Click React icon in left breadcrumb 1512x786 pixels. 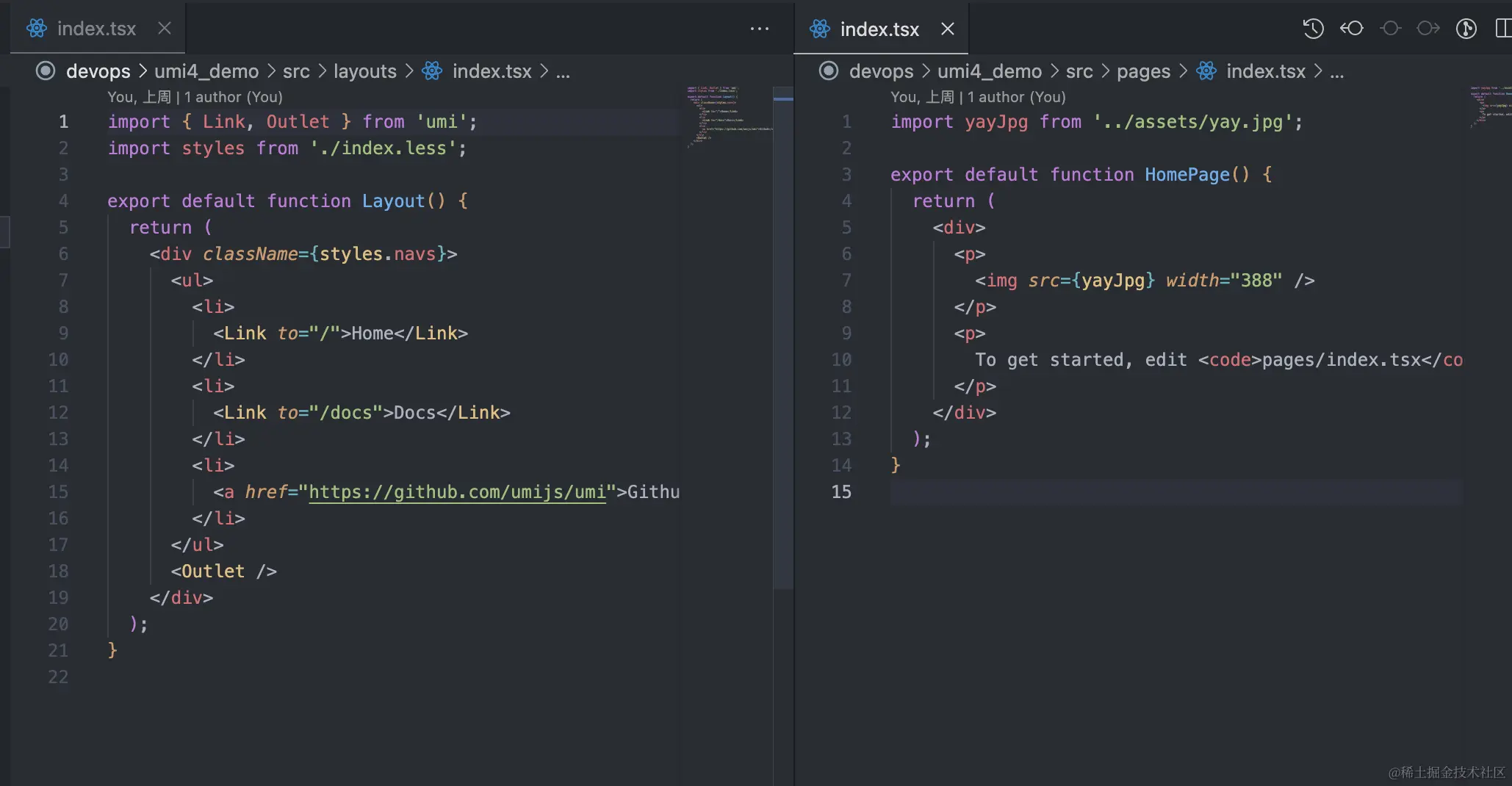coord(432,71)
